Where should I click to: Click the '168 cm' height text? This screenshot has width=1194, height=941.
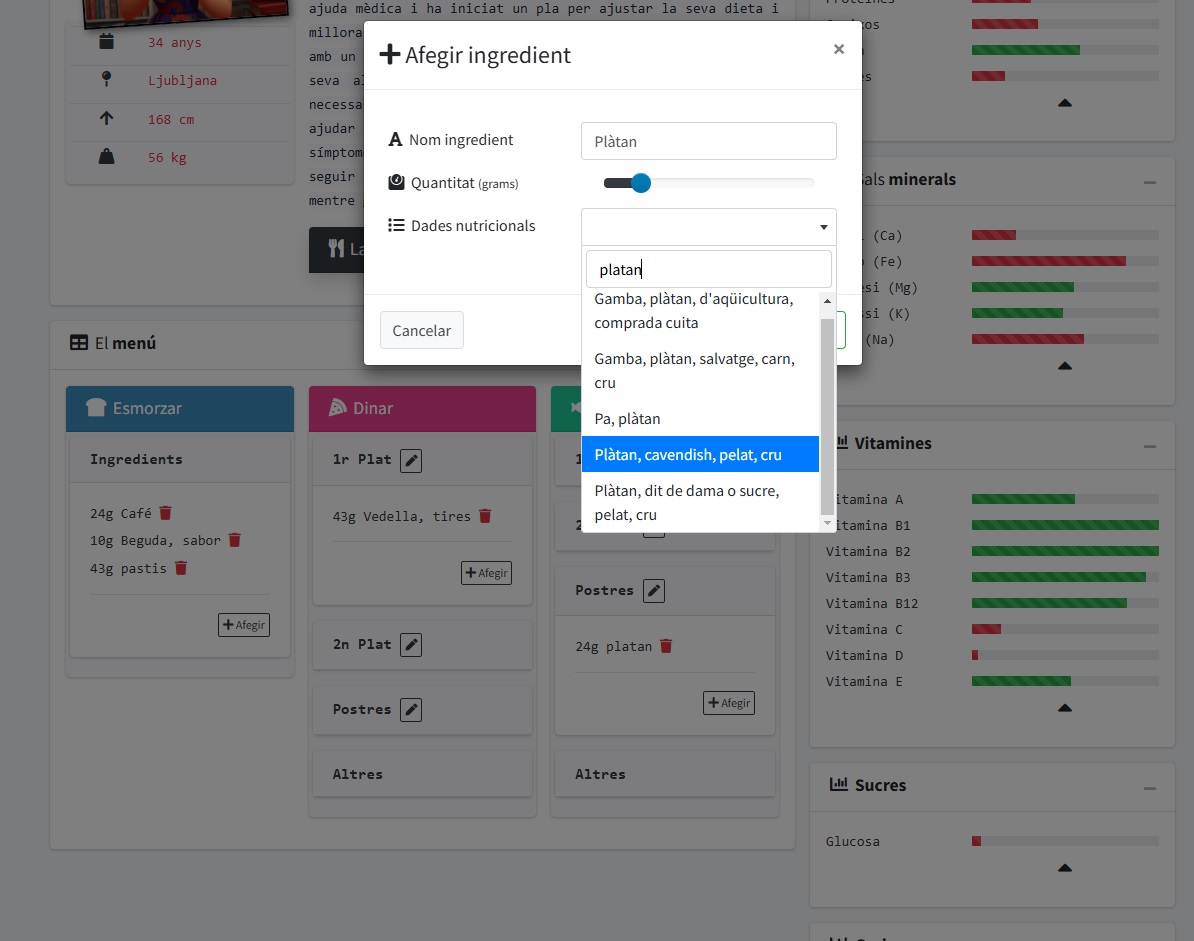tap(171, 120)
